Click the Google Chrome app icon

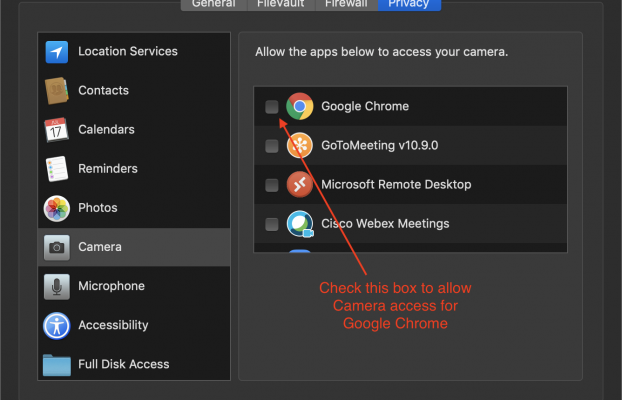pos(300,106)
